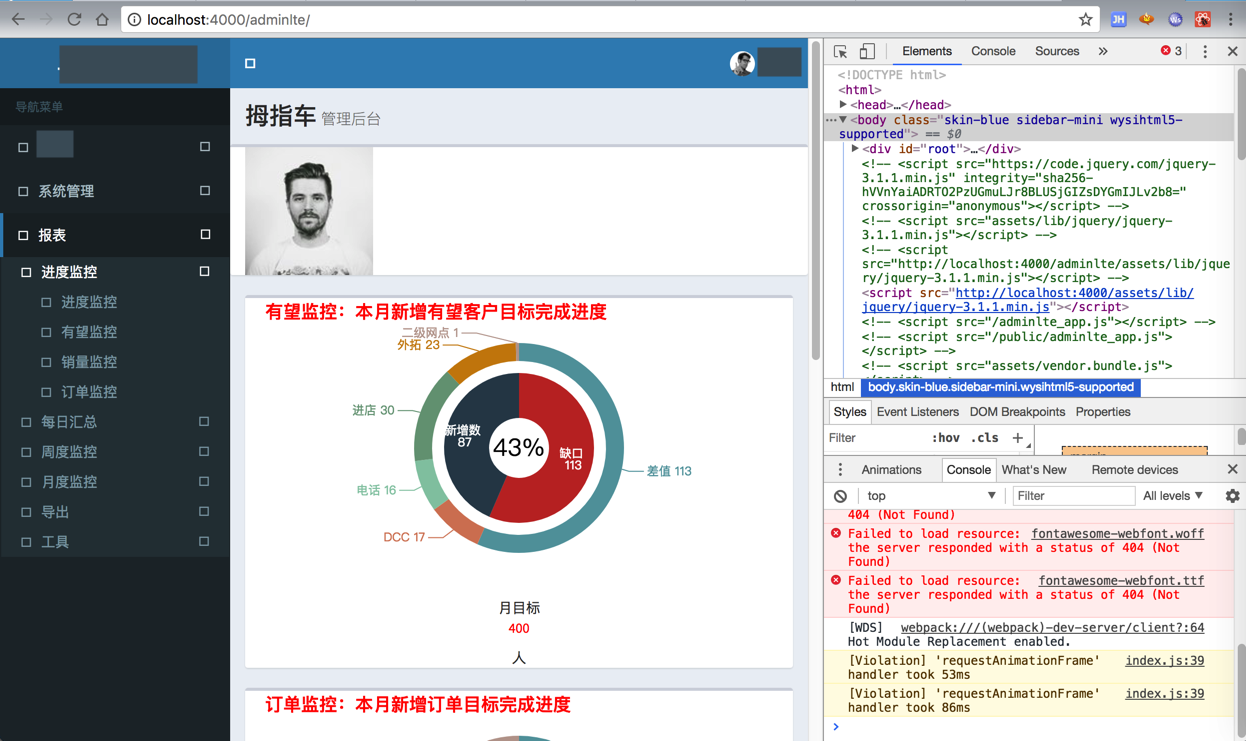Screen dimensions: 1246x741
Task: Open the top context dropdown
Action: [x=931, y=496]
